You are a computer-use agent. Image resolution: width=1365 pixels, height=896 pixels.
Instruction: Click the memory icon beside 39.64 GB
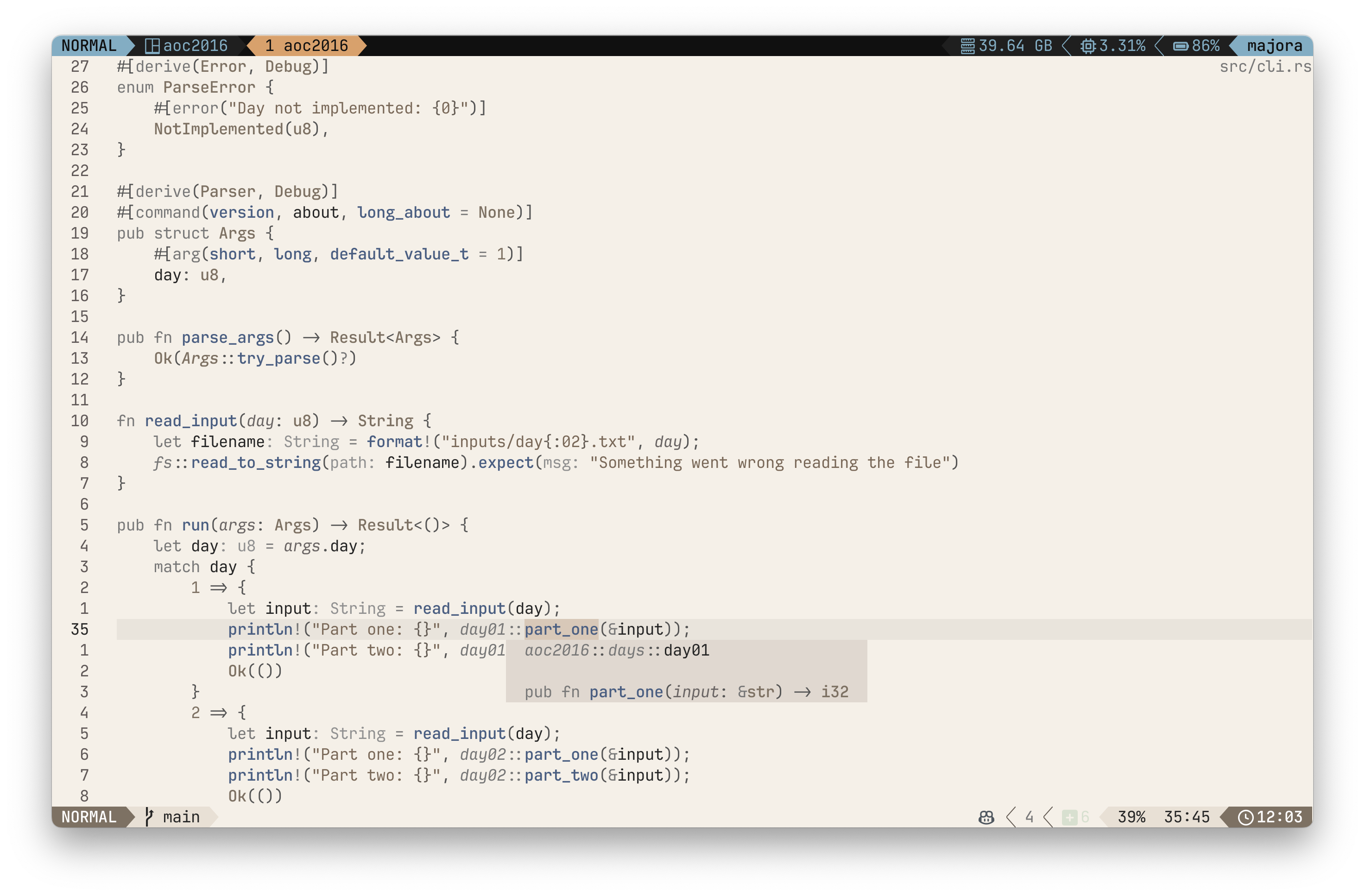pos(967,46)
